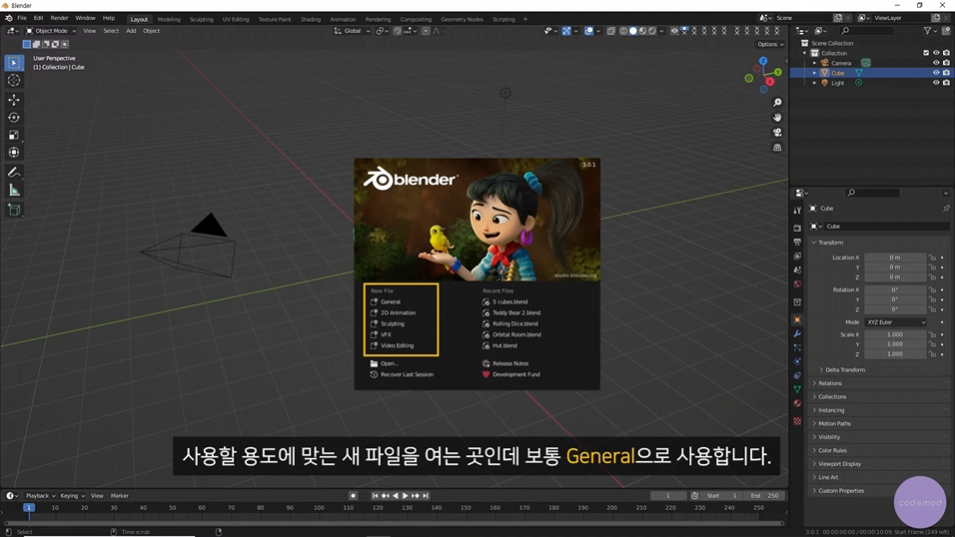Open the Object Data green triangle tab
This screenshot has height=537, width=955.
pyautogui.click(x=797, y=389)
